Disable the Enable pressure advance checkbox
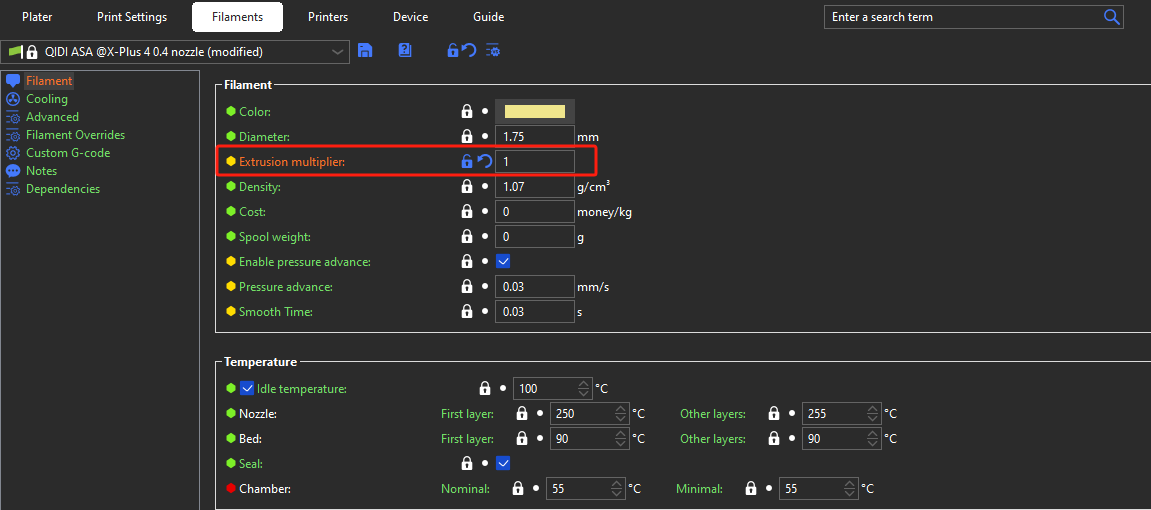1151x510 pixels. pyautogui.click(x=503, y=261)
